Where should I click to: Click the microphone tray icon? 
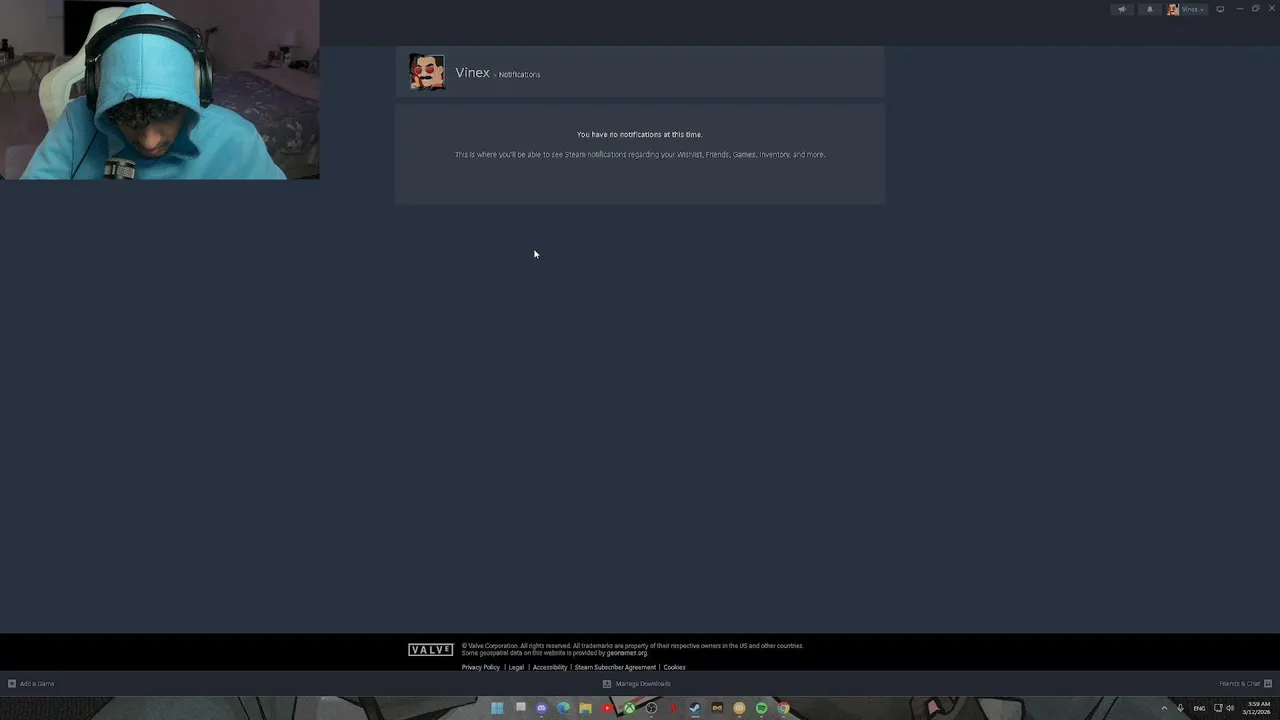point(1181,708)
